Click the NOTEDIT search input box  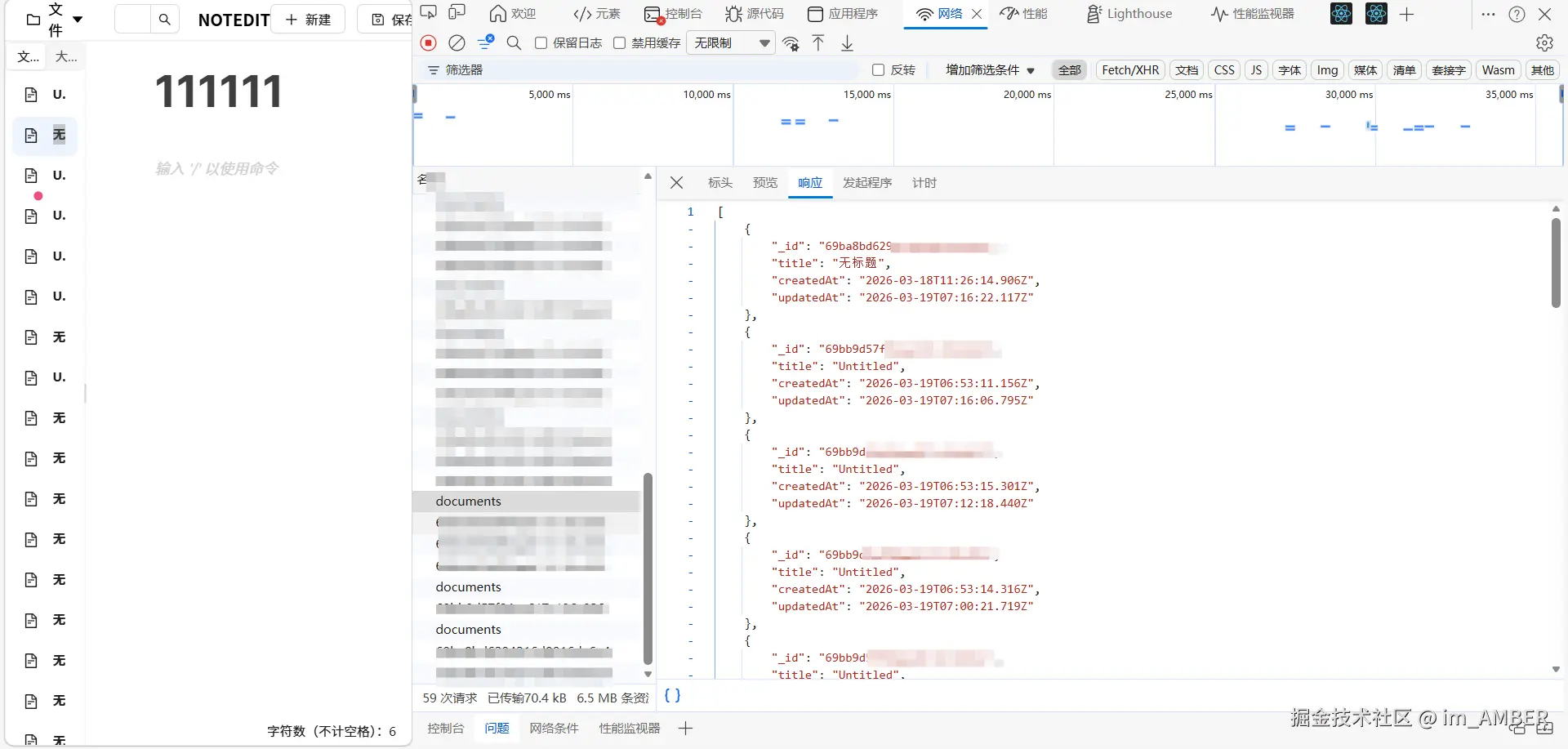132,20
